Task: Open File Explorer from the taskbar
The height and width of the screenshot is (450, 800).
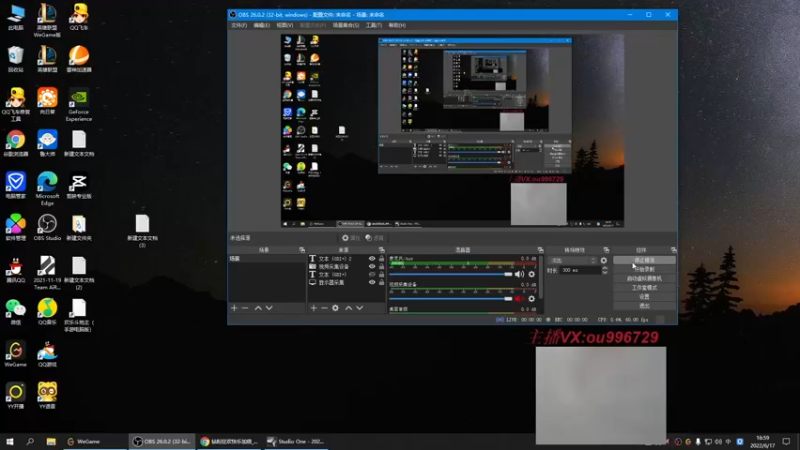Action: 51,441
